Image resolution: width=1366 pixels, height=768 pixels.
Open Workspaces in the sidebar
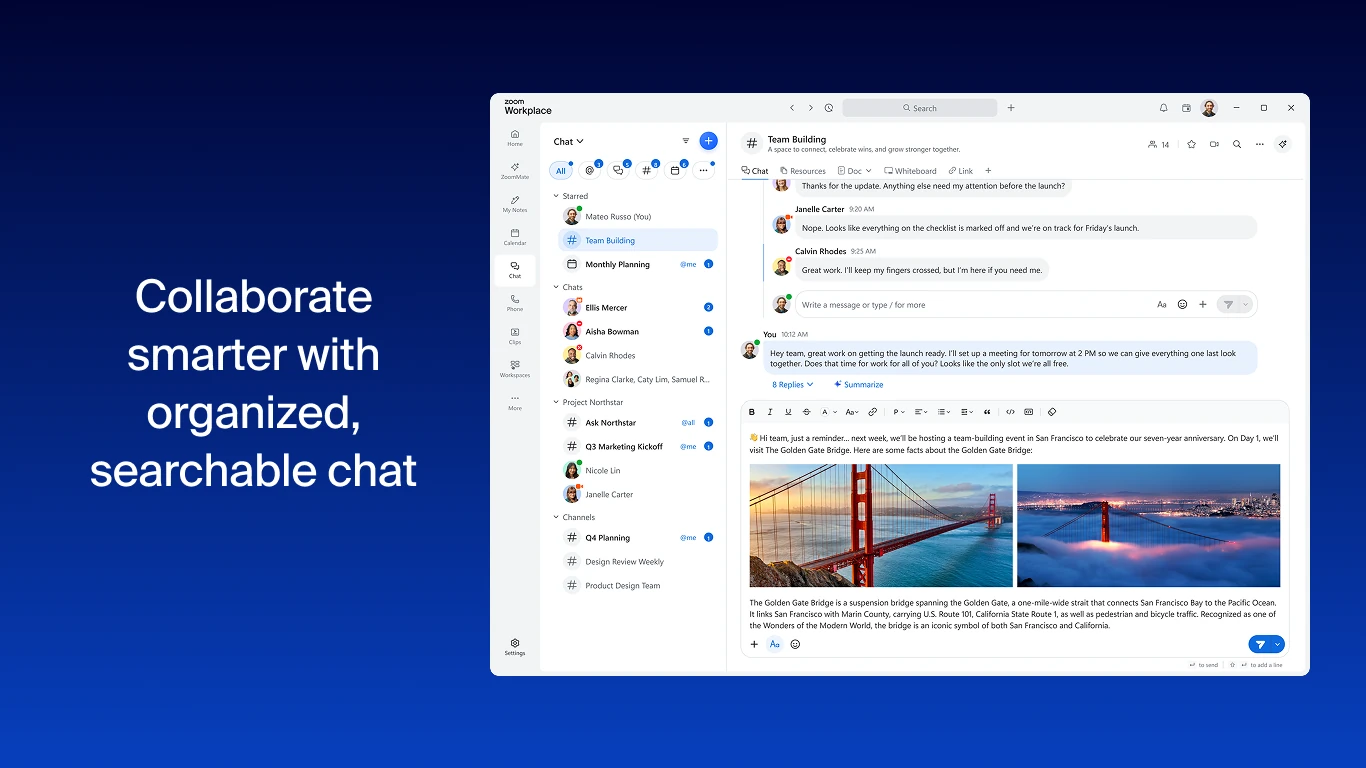point(515,369)
